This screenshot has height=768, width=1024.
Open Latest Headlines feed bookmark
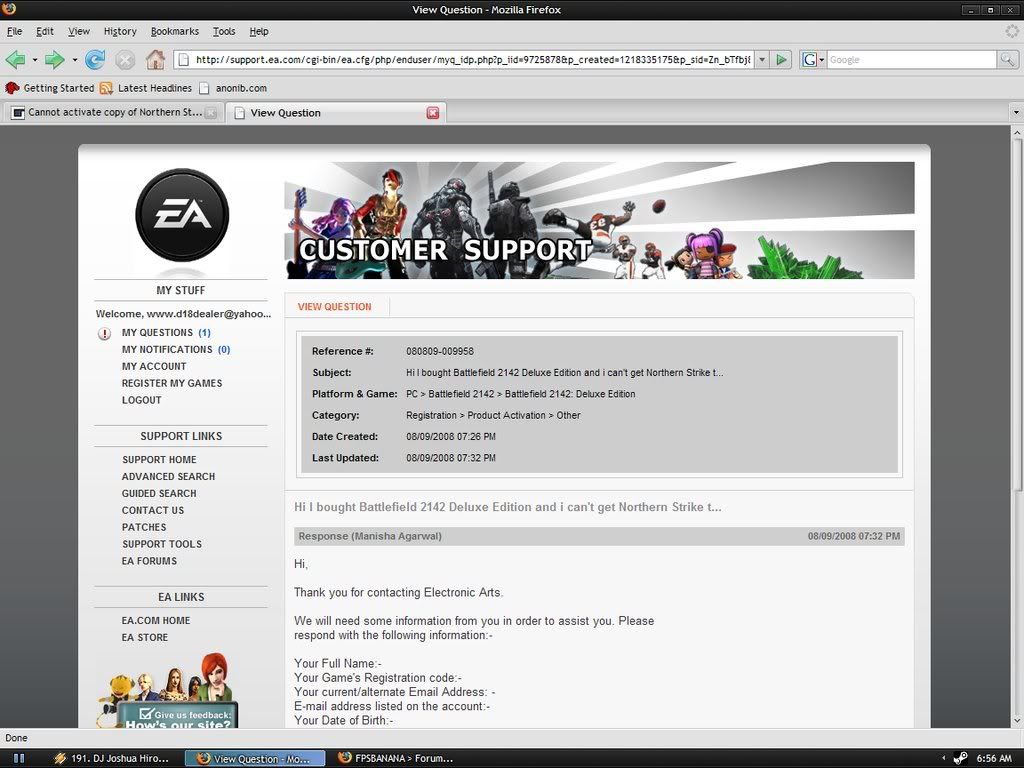[x=146, y=88]
